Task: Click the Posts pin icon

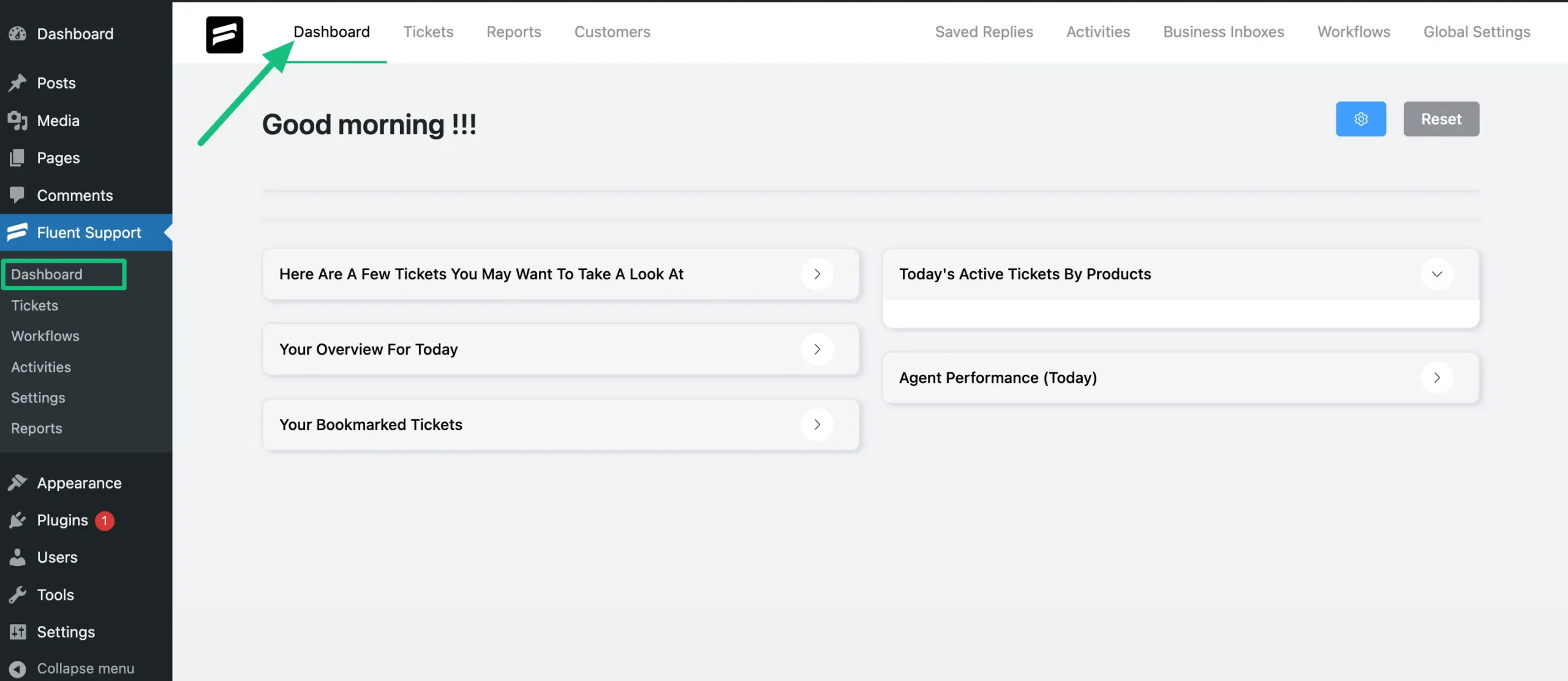Action: tap(18, 83)
